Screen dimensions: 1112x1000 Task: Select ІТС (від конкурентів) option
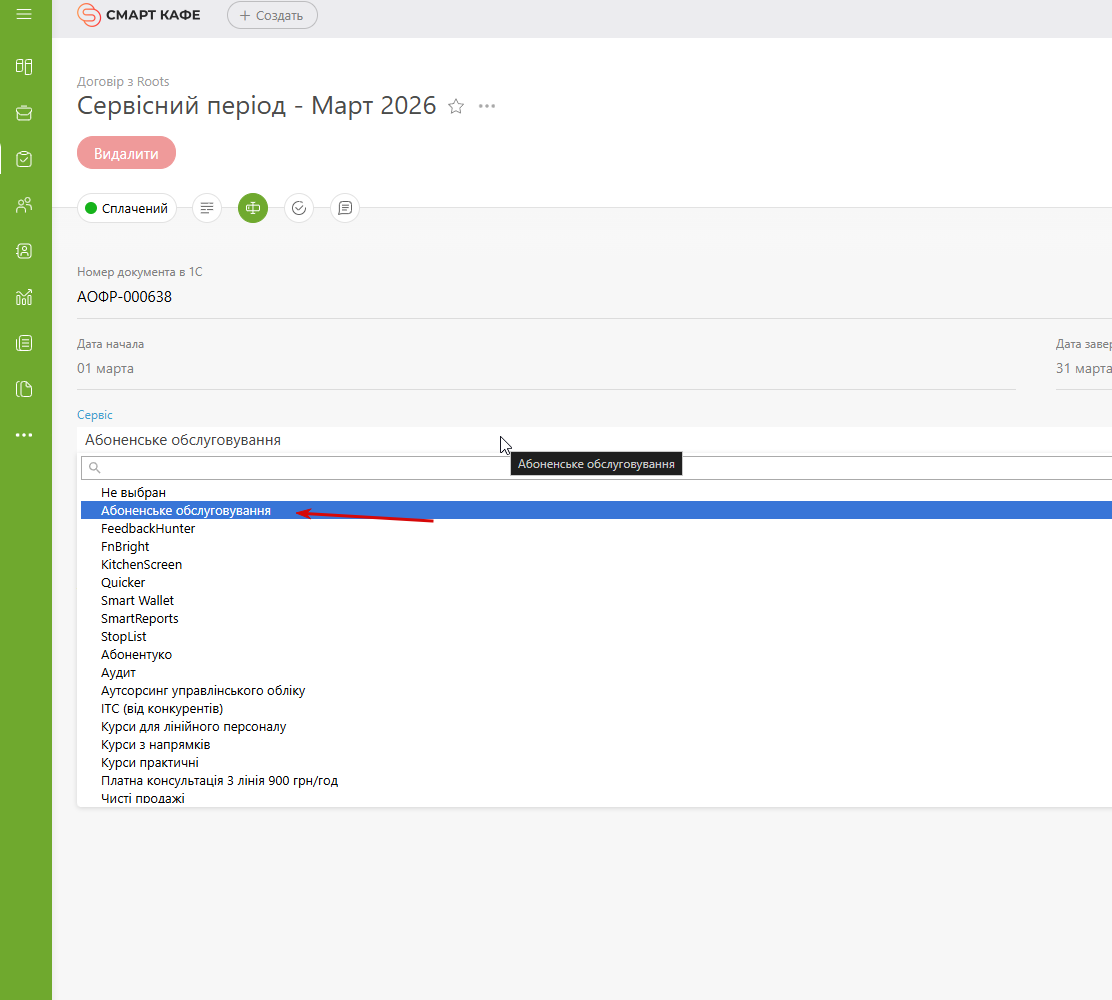pyautogui.click(x=596, y=709)
